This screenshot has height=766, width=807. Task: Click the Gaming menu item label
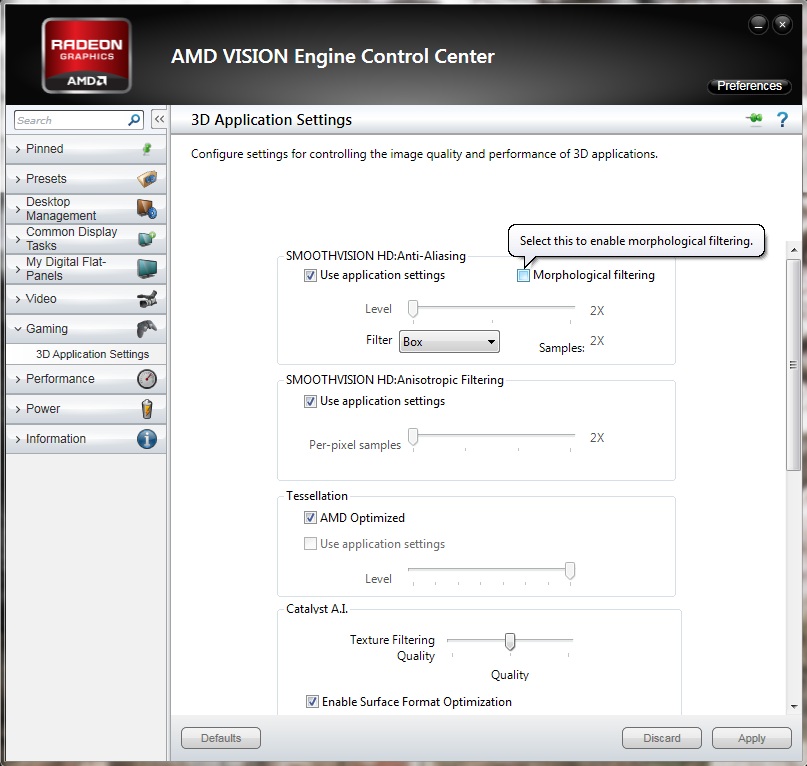tap(47, 328)
